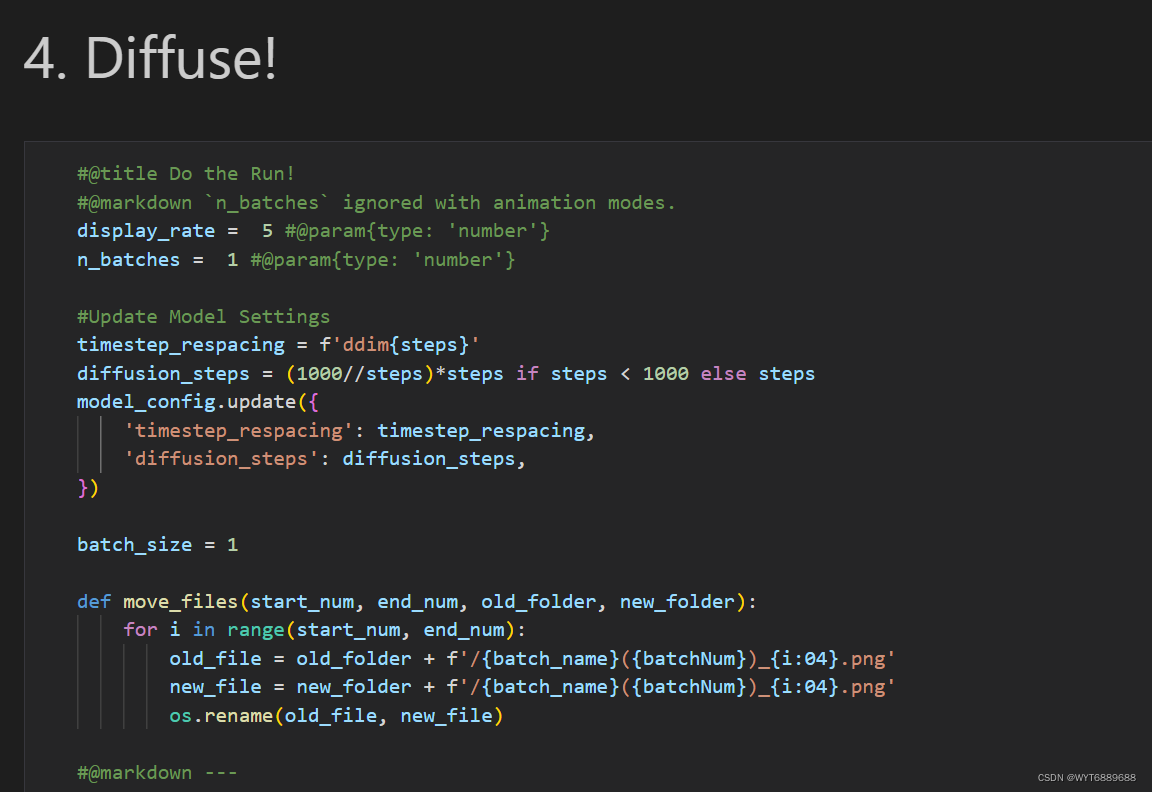This screenshot has height=792, width=1152.
Task: Click the batch_size = 1 line
Action: [157, 545]
